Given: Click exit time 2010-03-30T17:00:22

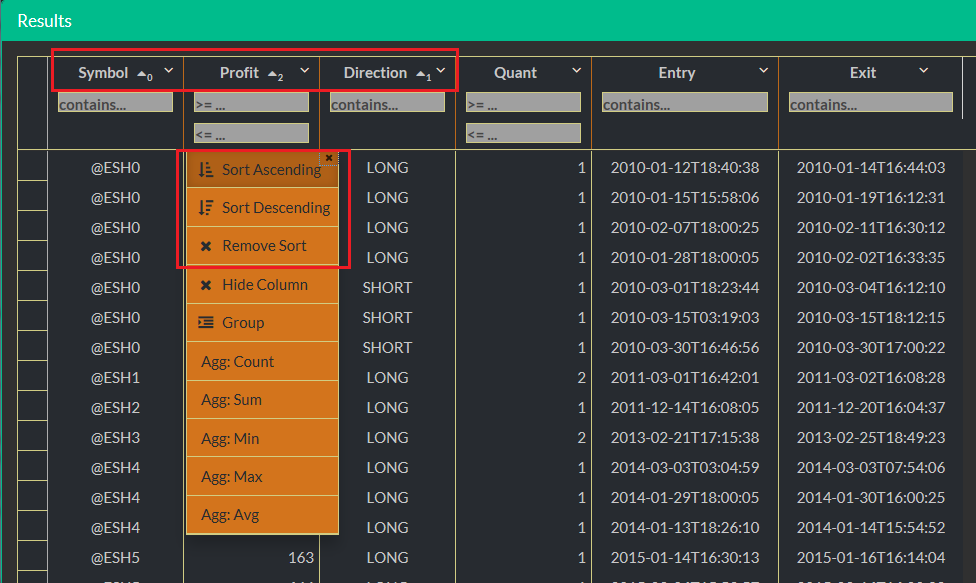Looking at the screenshot, I should [871, 347].
